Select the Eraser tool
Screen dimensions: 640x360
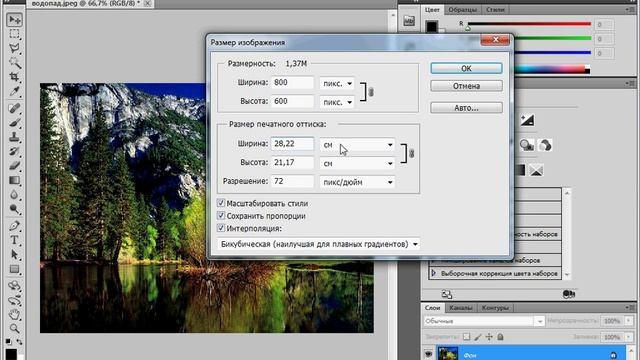14,166
